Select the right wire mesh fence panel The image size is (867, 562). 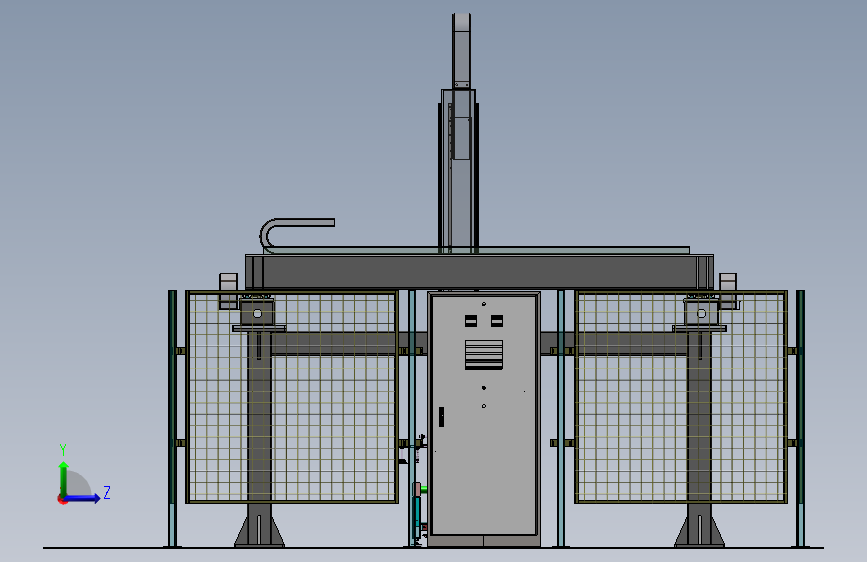(x=681, y=397)
